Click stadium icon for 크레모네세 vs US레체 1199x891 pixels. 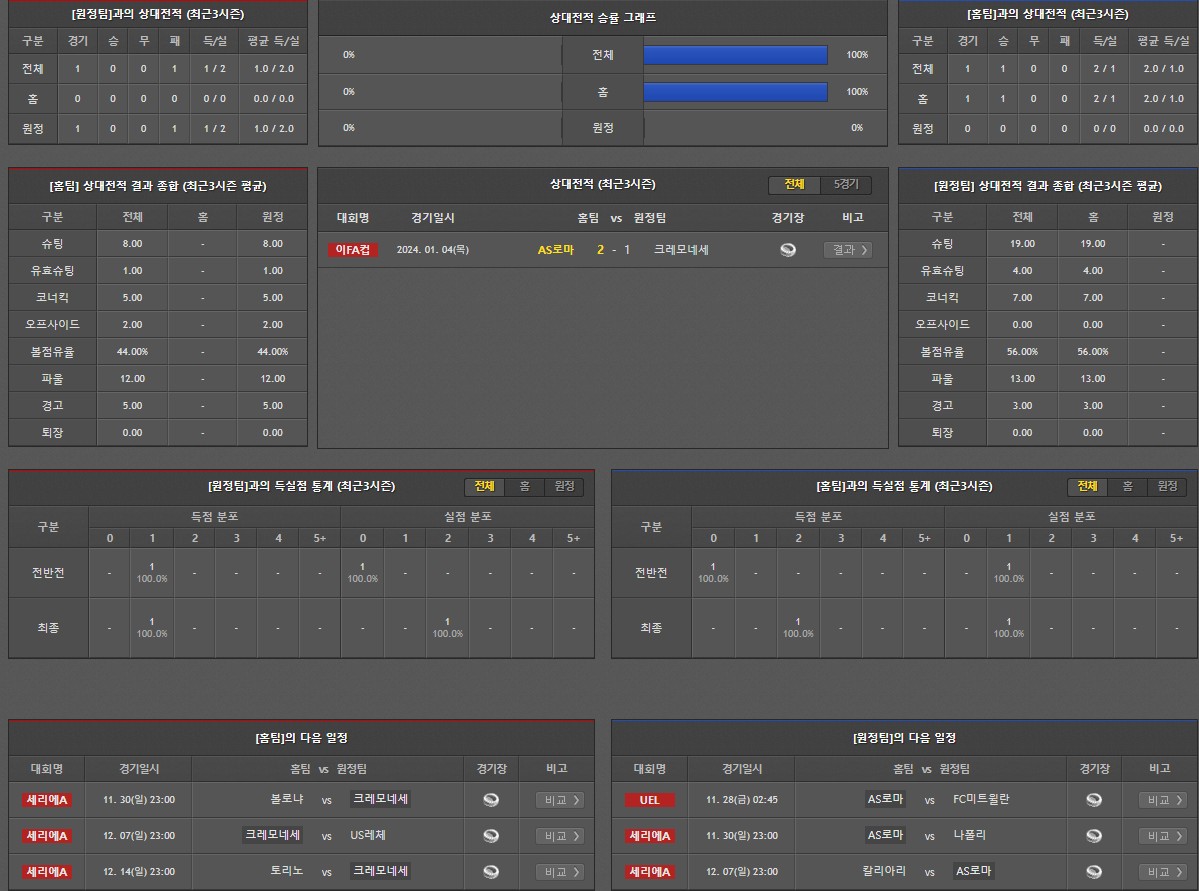click(x=490, y=836)
